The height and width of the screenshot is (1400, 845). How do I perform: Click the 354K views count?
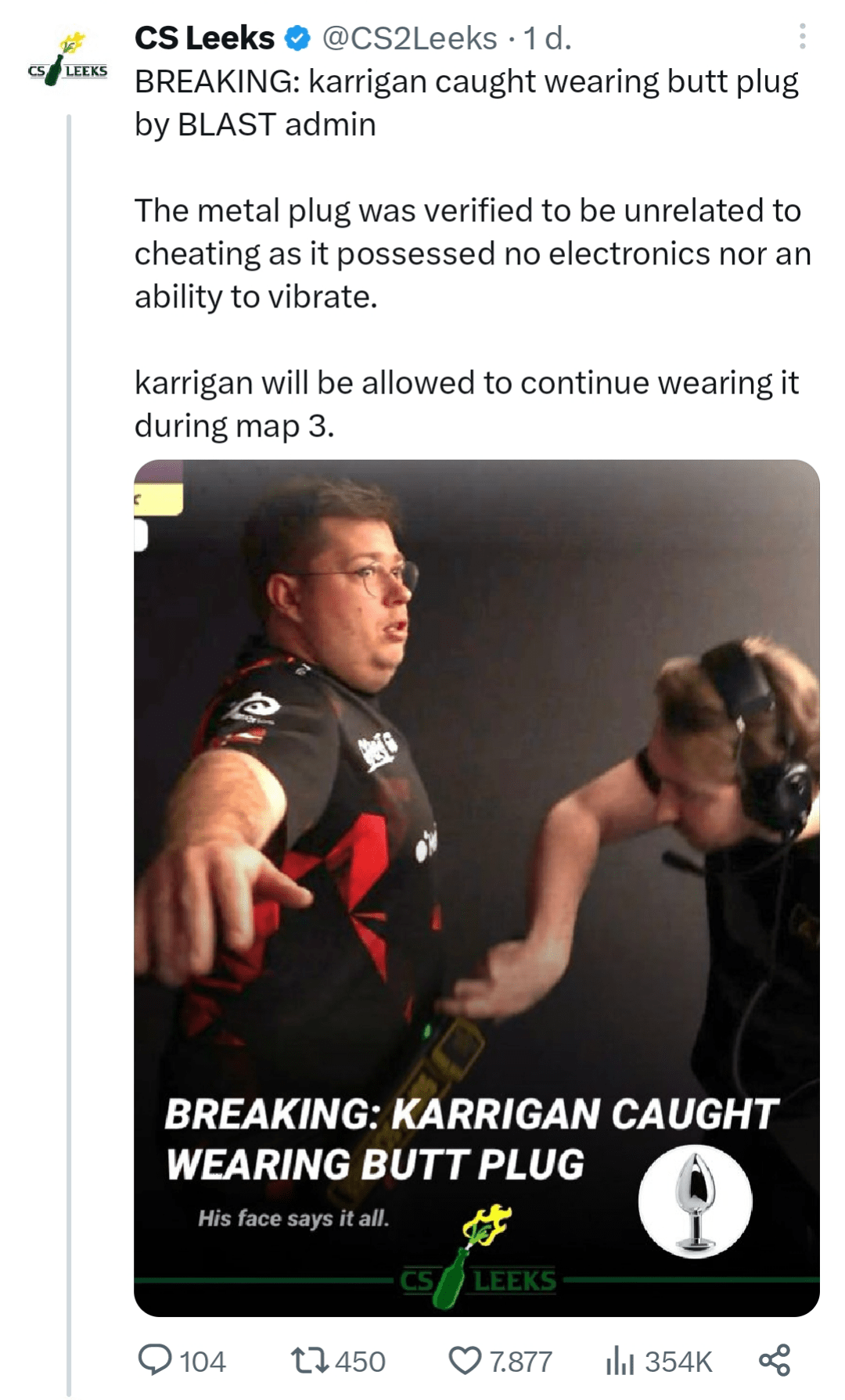click(x=678, y=1362)
